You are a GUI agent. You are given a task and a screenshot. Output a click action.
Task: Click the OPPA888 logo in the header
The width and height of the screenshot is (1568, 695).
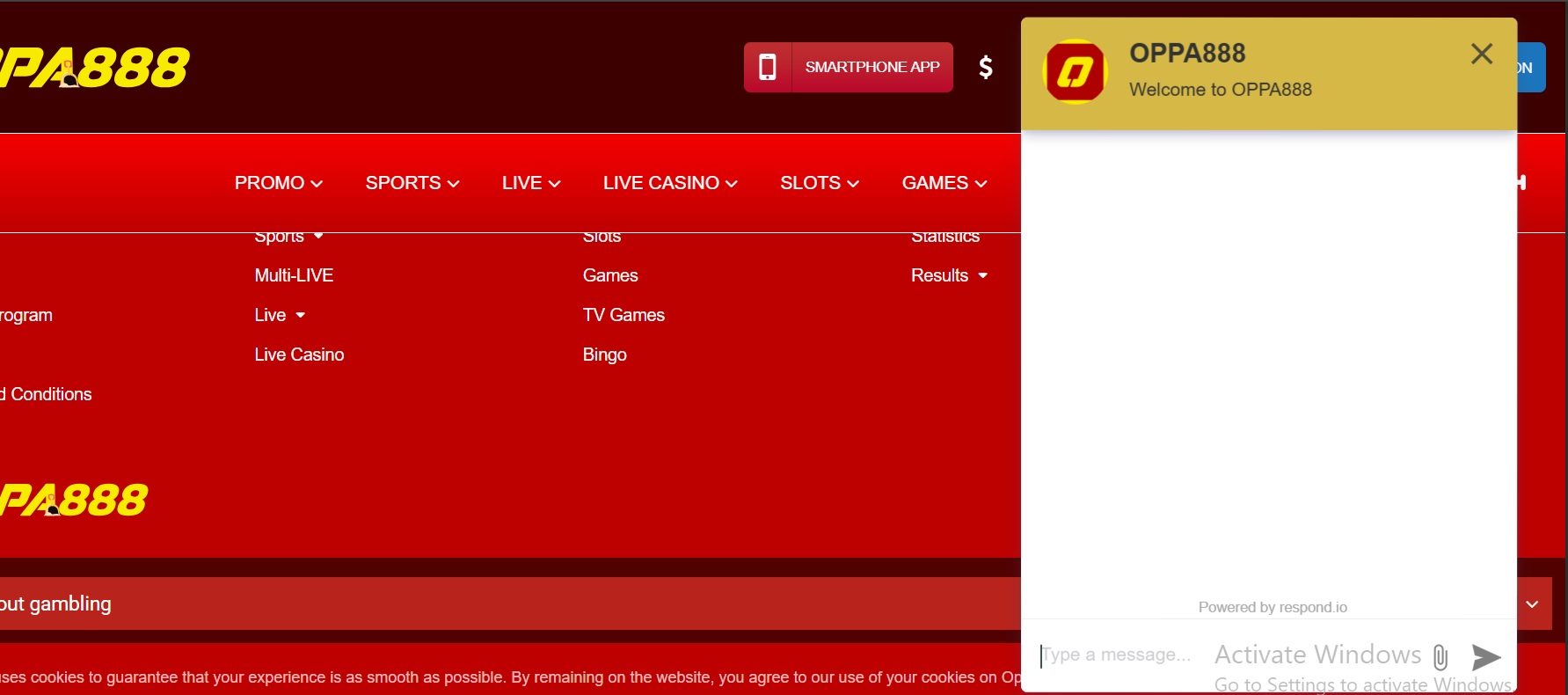click(94, 68)
